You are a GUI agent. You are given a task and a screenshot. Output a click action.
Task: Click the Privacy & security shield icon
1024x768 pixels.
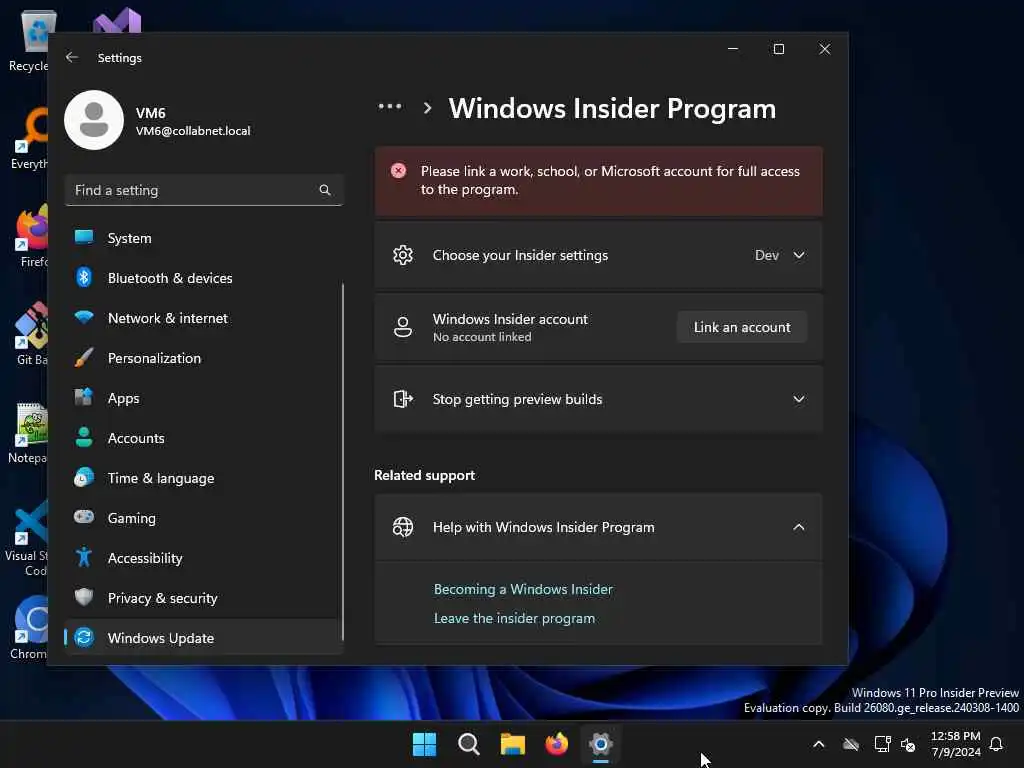(x=84, y=597)
